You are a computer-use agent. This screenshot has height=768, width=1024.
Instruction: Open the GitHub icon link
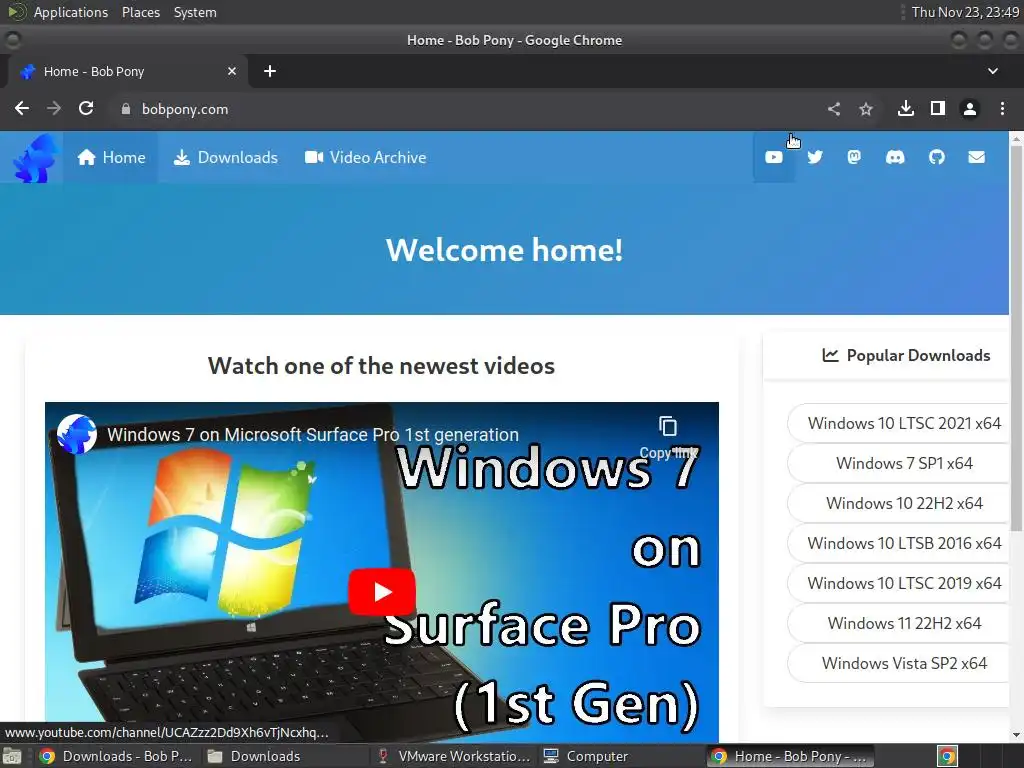tap(936, 157)
